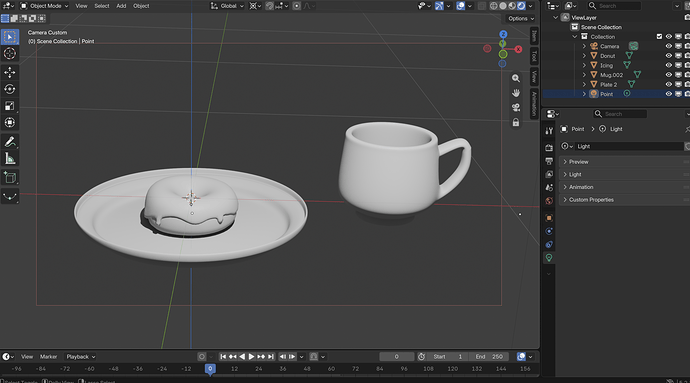Image resolution: width=690 pixels, height=383 pixels.
Task: Hide the Mug.002 object eye icon
Action: (x=668, y=75)
